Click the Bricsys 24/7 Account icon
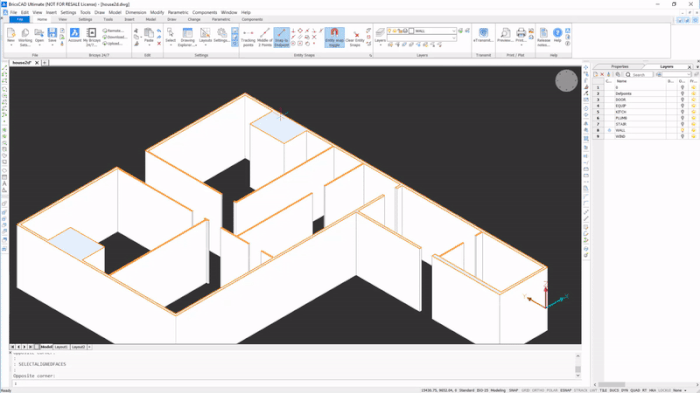The image size is (700, 393). pos(75,35)
